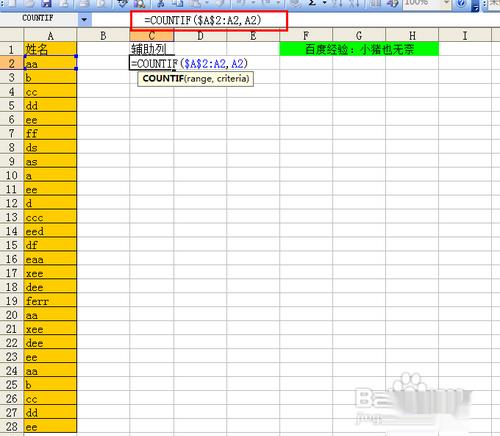Select column C header
The width and height of the screenshot is (500, 436).
coord(151,35)
